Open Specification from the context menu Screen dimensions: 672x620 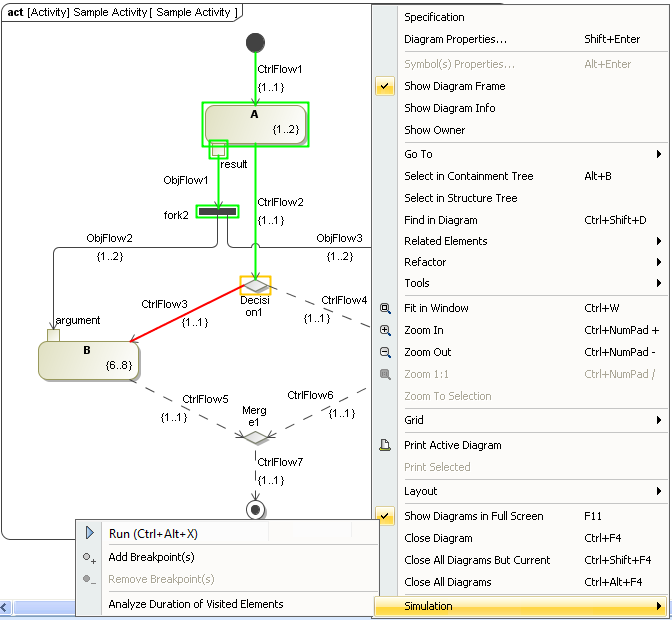(x=434, y=17)
